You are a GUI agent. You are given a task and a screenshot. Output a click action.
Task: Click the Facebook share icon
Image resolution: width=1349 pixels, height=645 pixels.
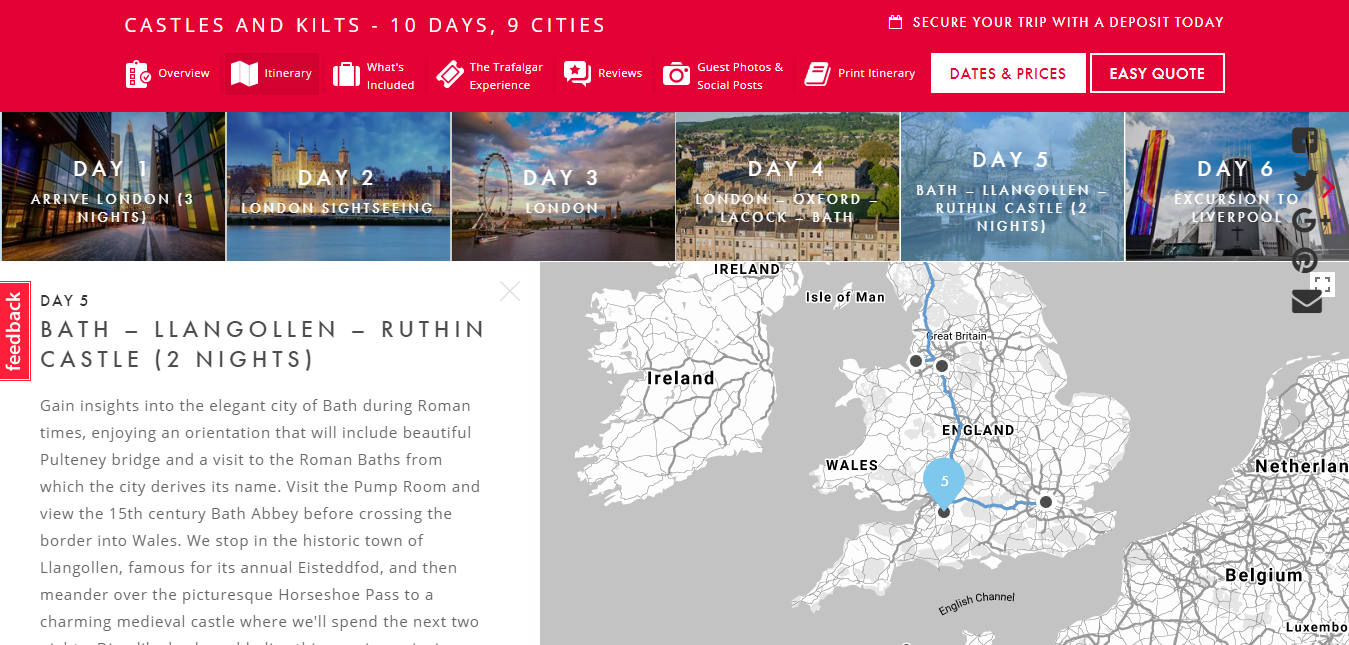1306,141
